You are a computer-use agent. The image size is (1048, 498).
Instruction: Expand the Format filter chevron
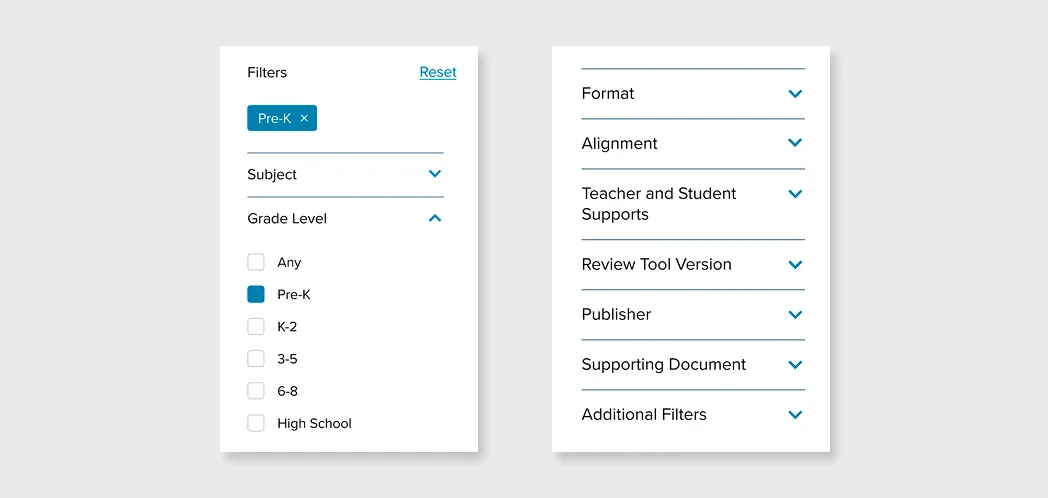[795, 94]
